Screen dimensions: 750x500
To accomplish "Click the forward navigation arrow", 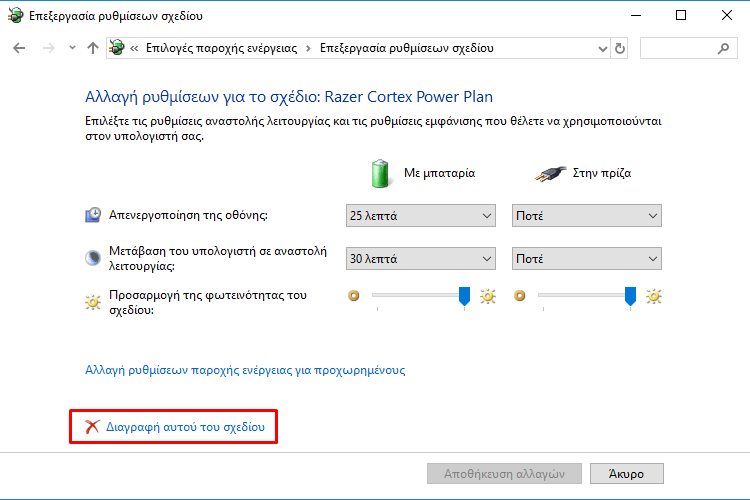I will coord(48,48).
